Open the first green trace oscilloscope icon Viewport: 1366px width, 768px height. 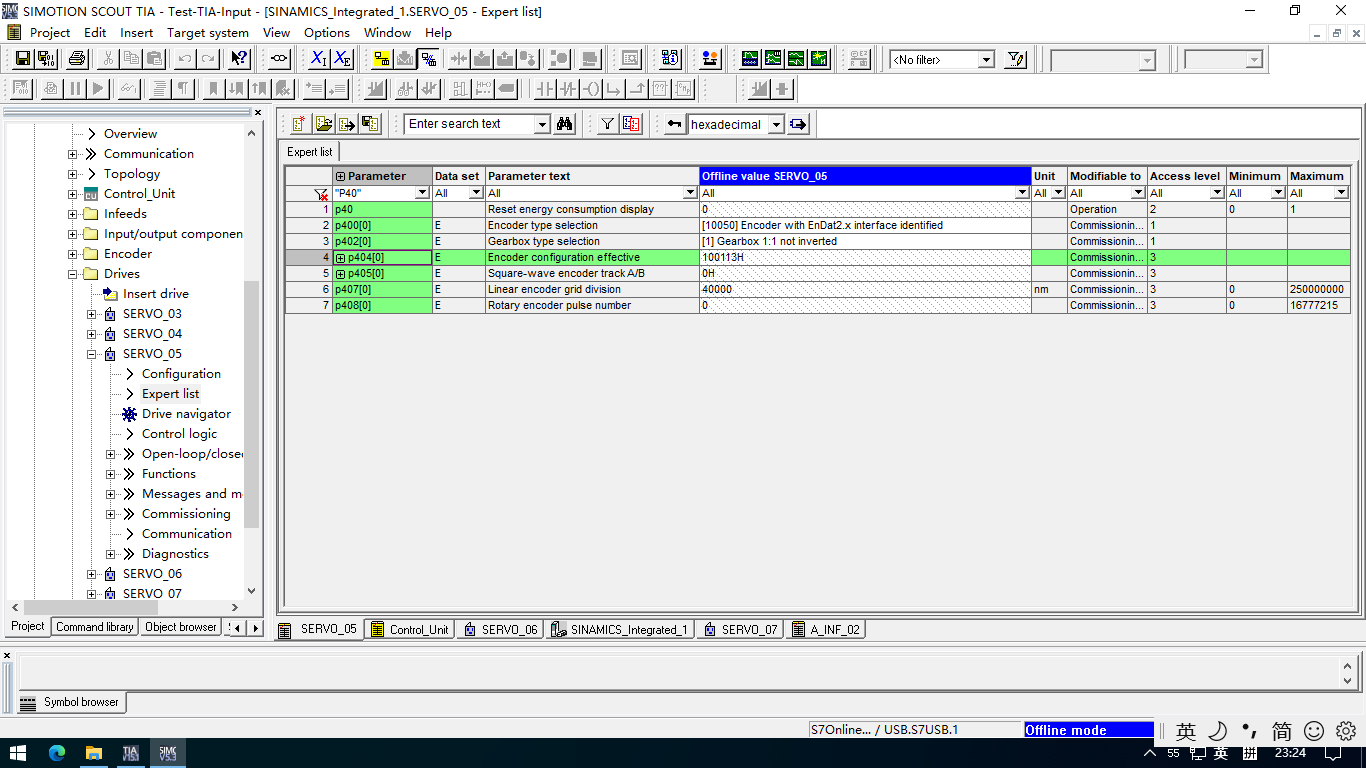(x=749, y=59)
